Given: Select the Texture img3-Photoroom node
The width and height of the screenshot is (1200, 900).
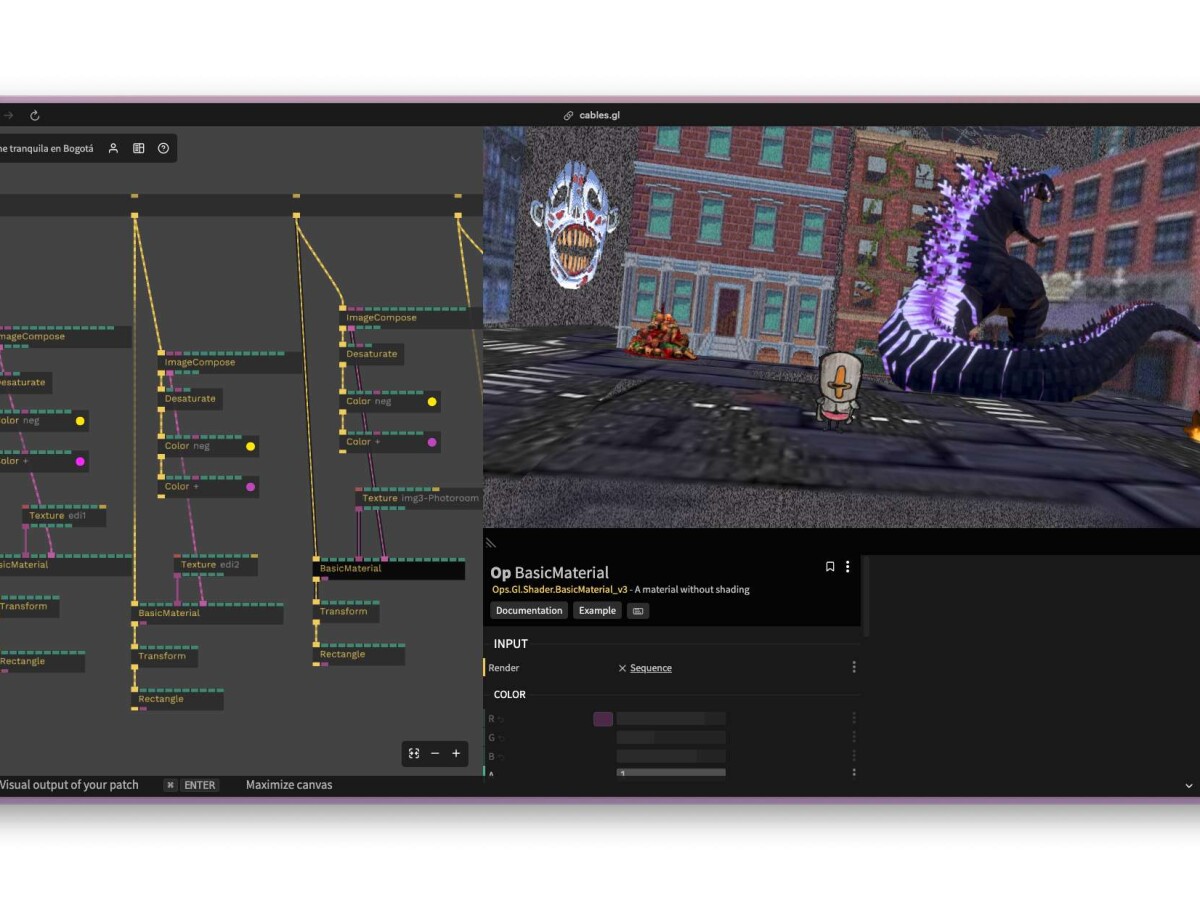Looking at the screenshot, I should 419,498.
